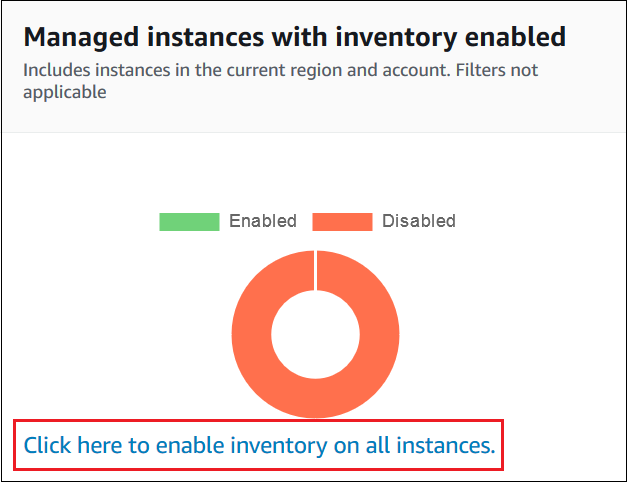
Task: Click the "Managed instances with inventory enabled" heading
Action: click(294, 38)
